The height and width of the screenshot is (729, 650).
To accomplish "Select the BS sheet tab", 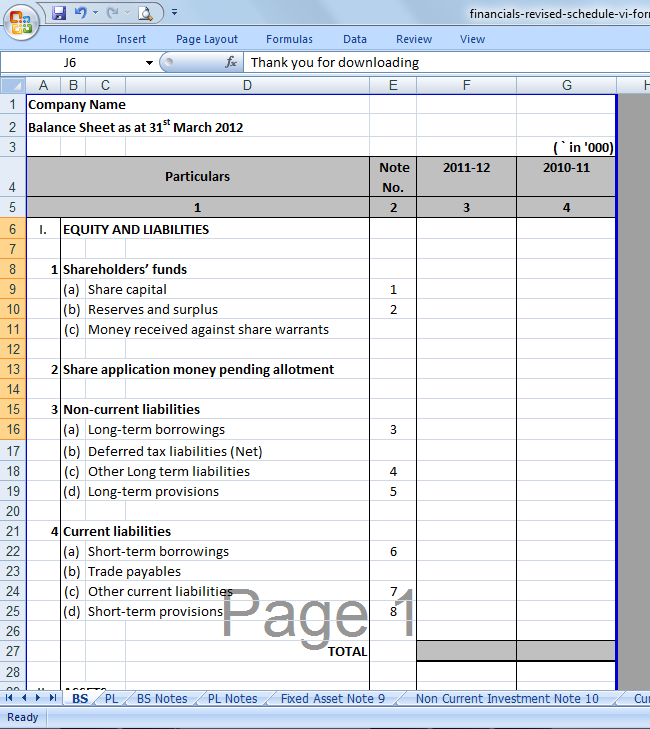I will [x=80, y=698].
